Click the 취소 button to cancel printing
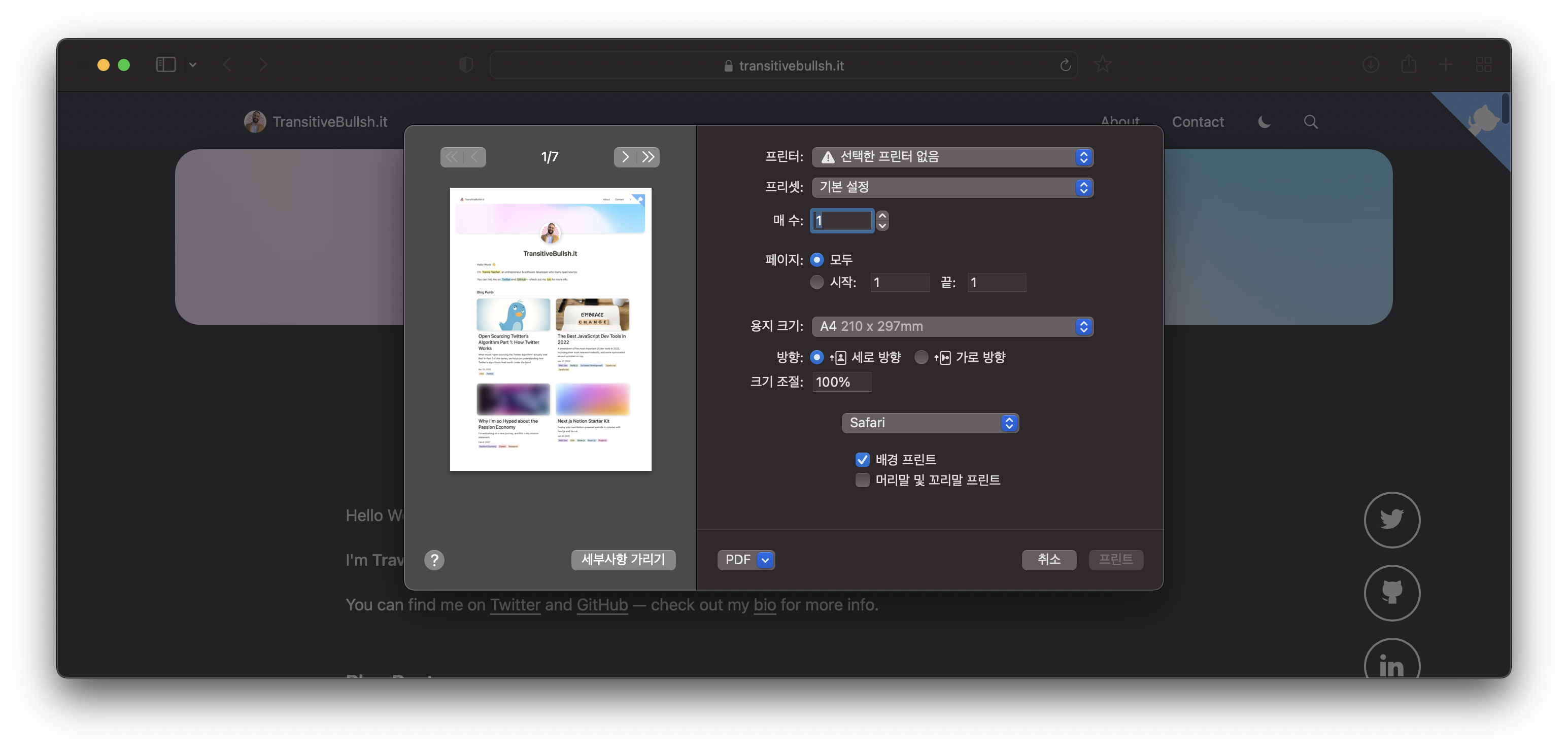The height and width of the screenshot is (753, 1568). pos(1049,560)
